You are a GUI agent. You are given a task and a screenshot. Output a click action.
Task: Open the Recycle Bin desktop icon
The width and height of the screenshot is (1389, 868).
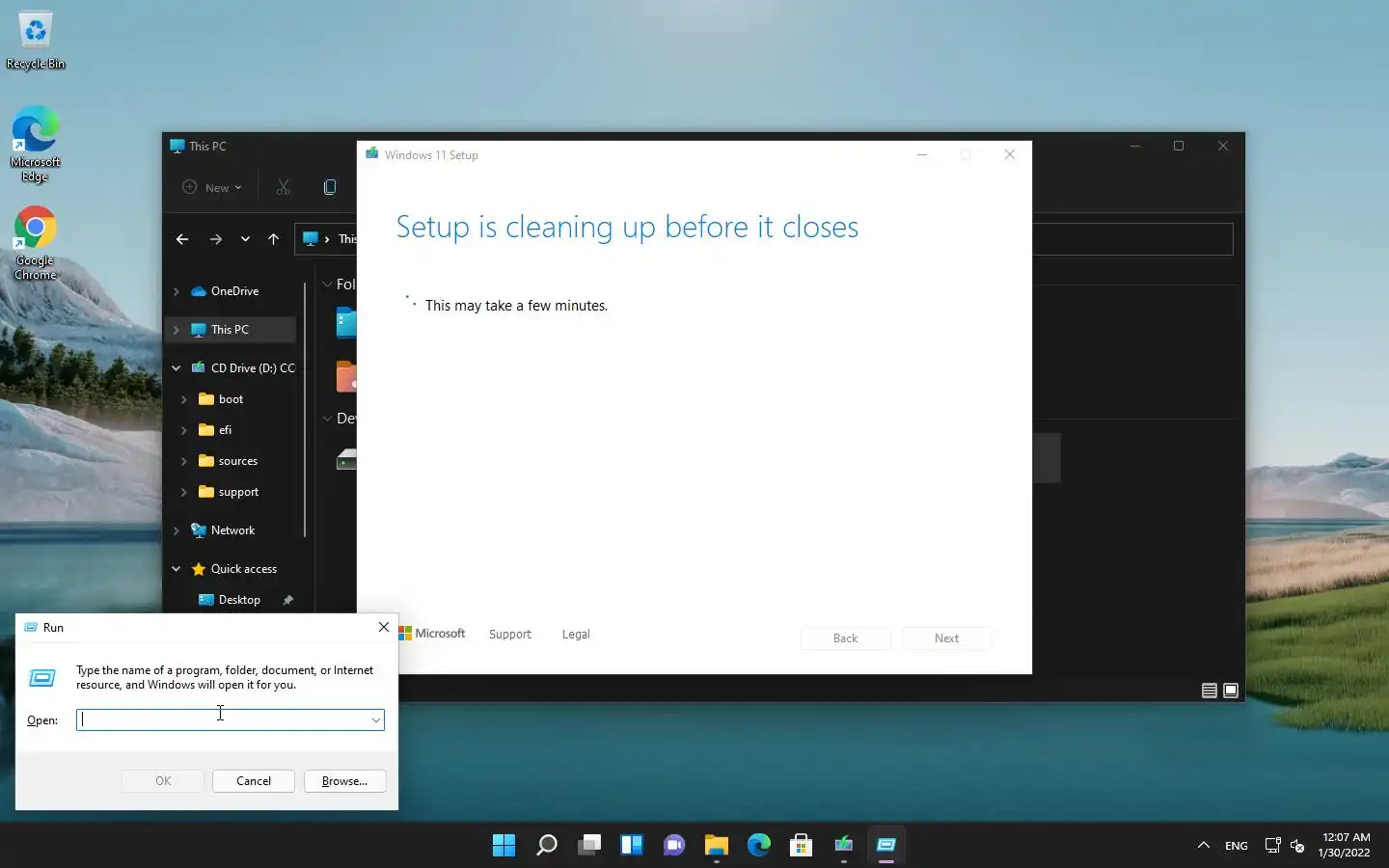pos(36,41)
